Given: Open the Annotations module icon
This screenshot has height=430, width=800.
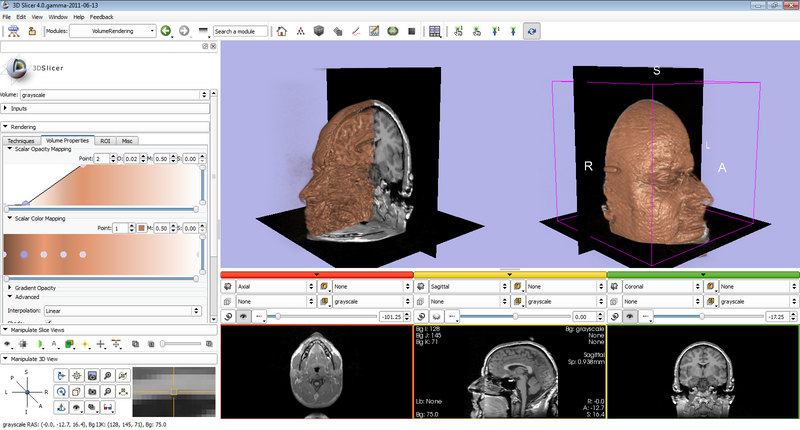Looking at the screenshot, I should [x=374, y=31].
